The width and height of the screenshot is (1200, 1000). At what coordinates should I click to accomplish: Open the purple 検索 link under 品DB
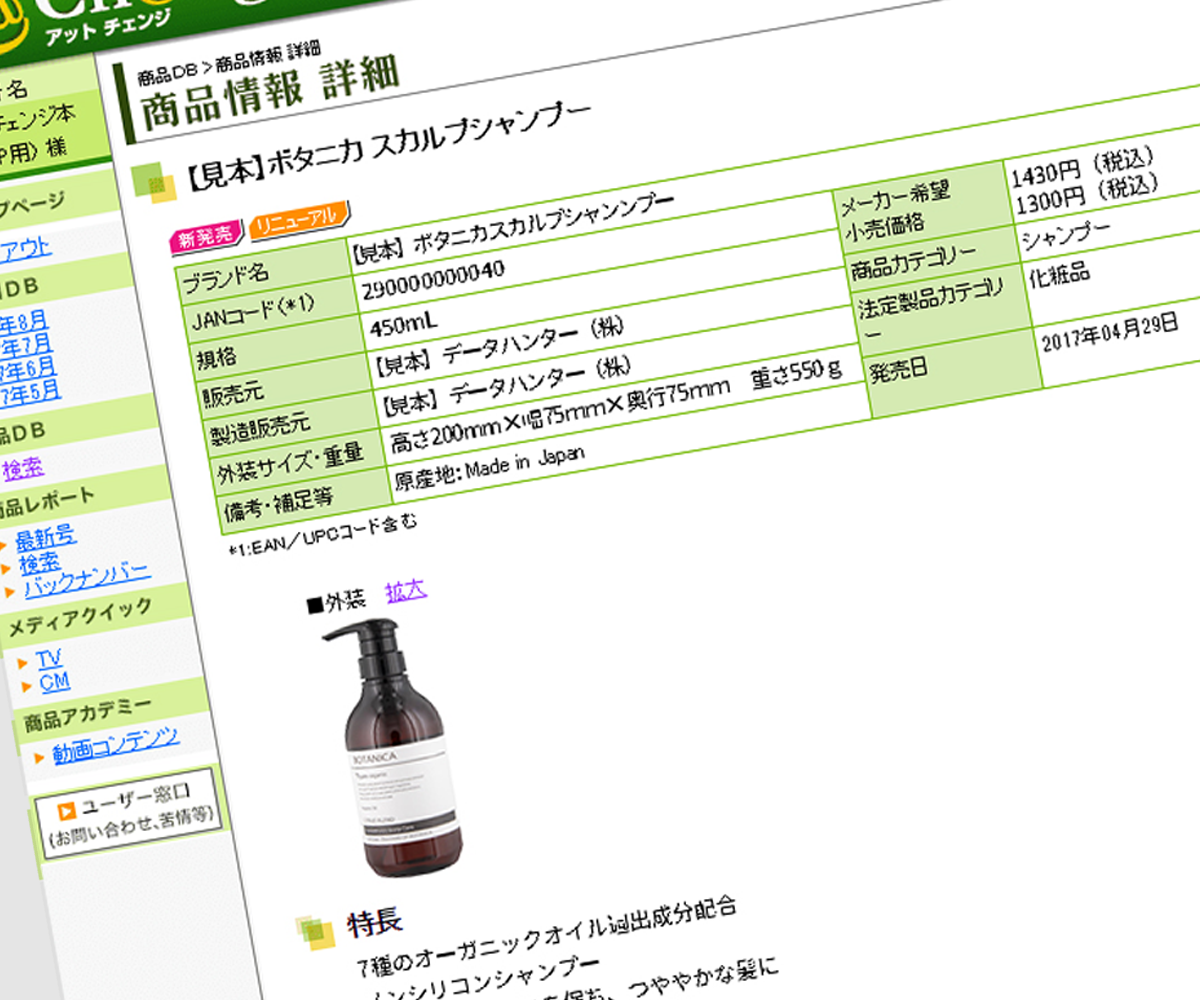(23, 468)
